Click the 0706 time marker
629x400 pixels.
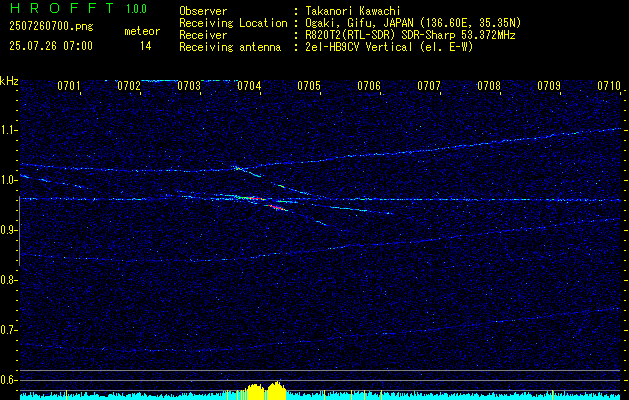[x=369, y=86]
